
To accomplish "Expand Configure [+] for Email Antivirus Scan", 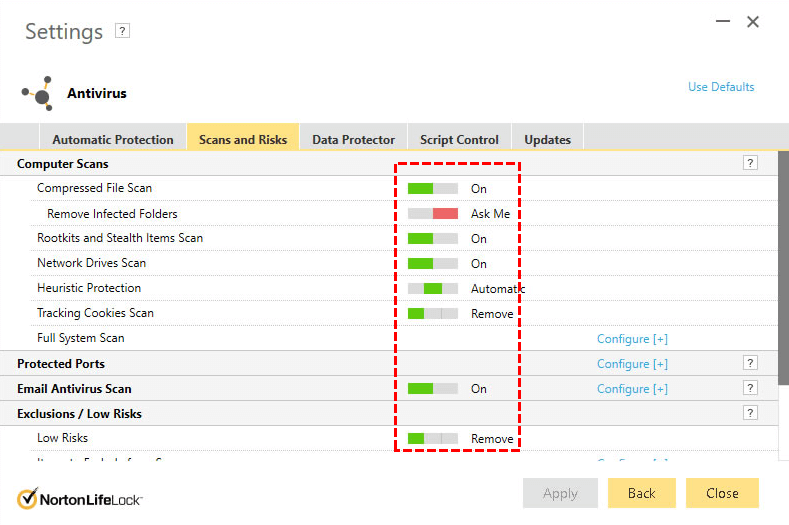I will tap(632, 389).
